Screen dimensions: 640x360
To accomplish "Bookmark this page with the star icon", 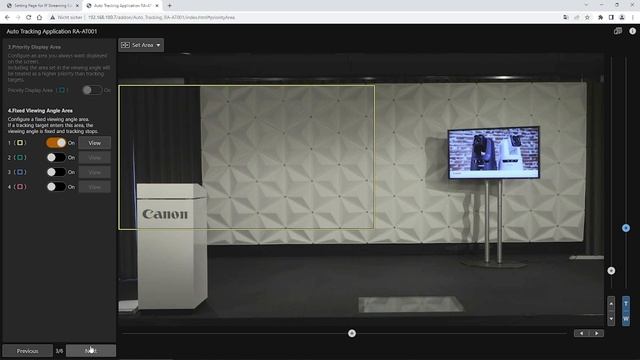I will [x=587, y=17].
